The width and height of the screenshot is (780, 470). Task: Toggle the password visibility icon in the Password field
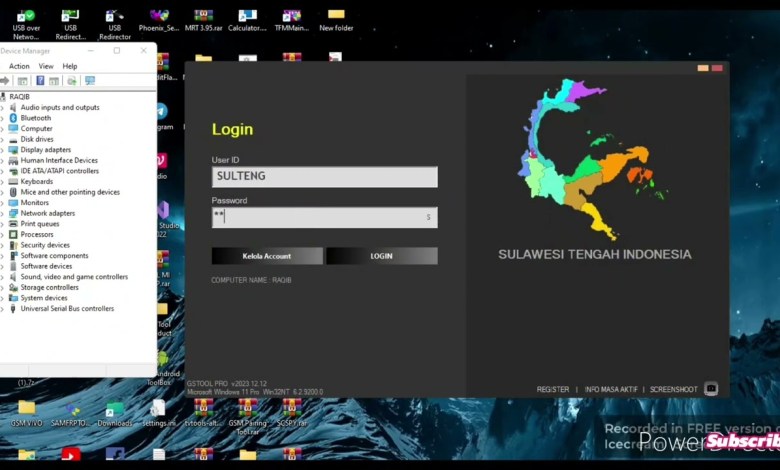point(428,217)
